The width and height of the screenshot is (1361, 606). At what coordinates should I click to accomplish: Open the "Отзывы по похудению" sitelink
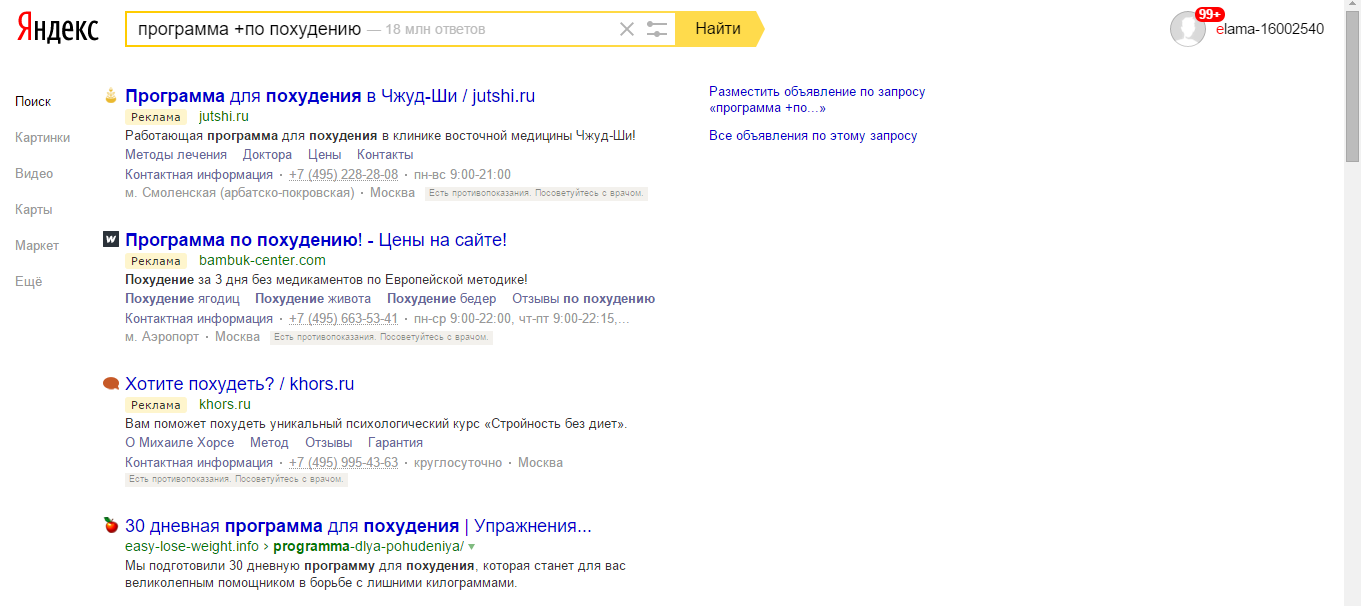coord(585,298)
